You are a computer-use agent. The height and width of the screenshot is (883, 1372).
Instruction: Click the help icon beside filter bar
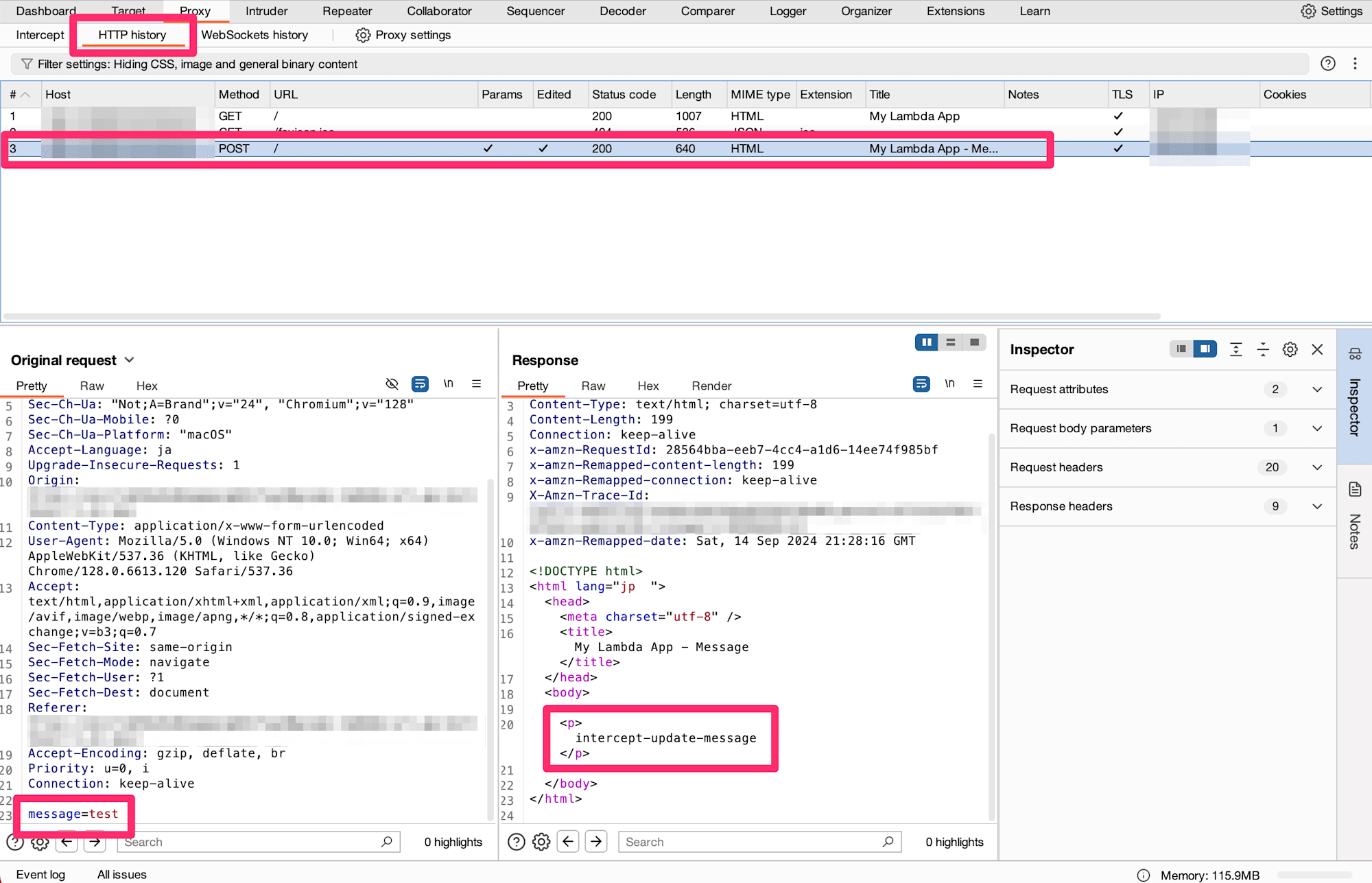pos(1328,64)
